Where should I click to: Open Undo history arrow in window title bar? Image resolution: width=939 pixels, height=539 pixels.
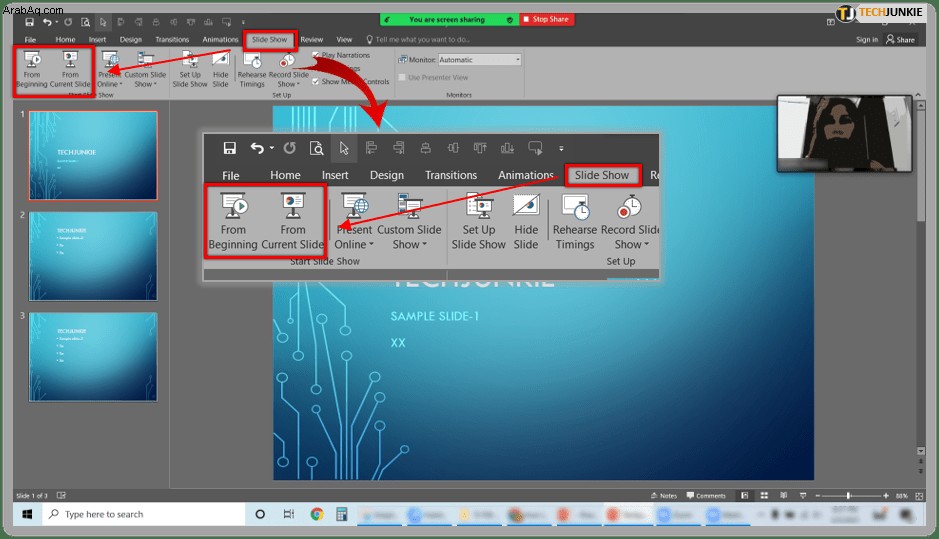56,22
